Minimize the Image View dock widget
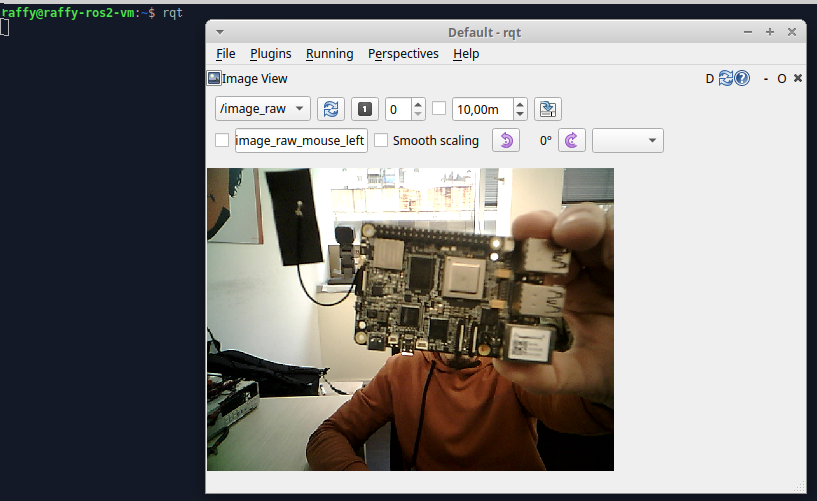Image resolution: width=817 pixels, height=501 pixels. (766, 79)
